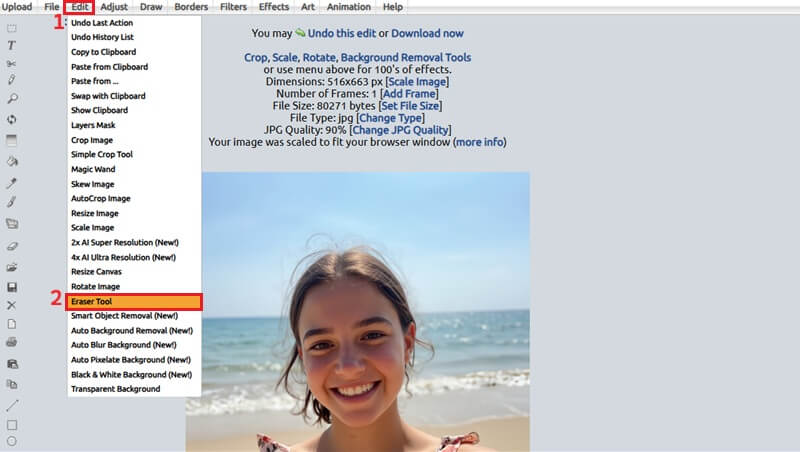800x452 pixels.
Task: Click the blank page new image icon
Action: click(x=12, y=324)
